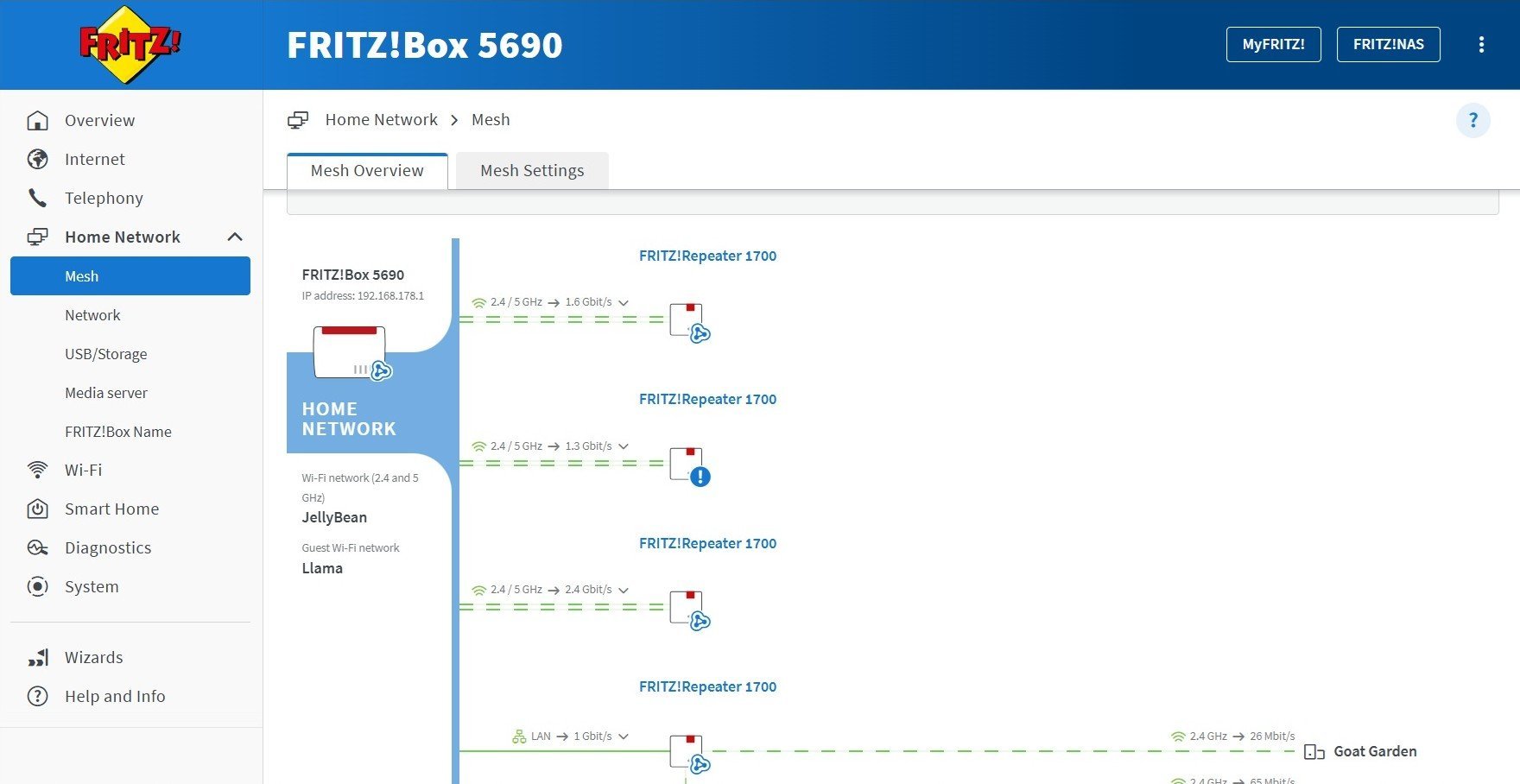Click the Wi-Fi signal icon in sidebar
This screenshot has width=1520, height=784.
click(x=37, y=470)
